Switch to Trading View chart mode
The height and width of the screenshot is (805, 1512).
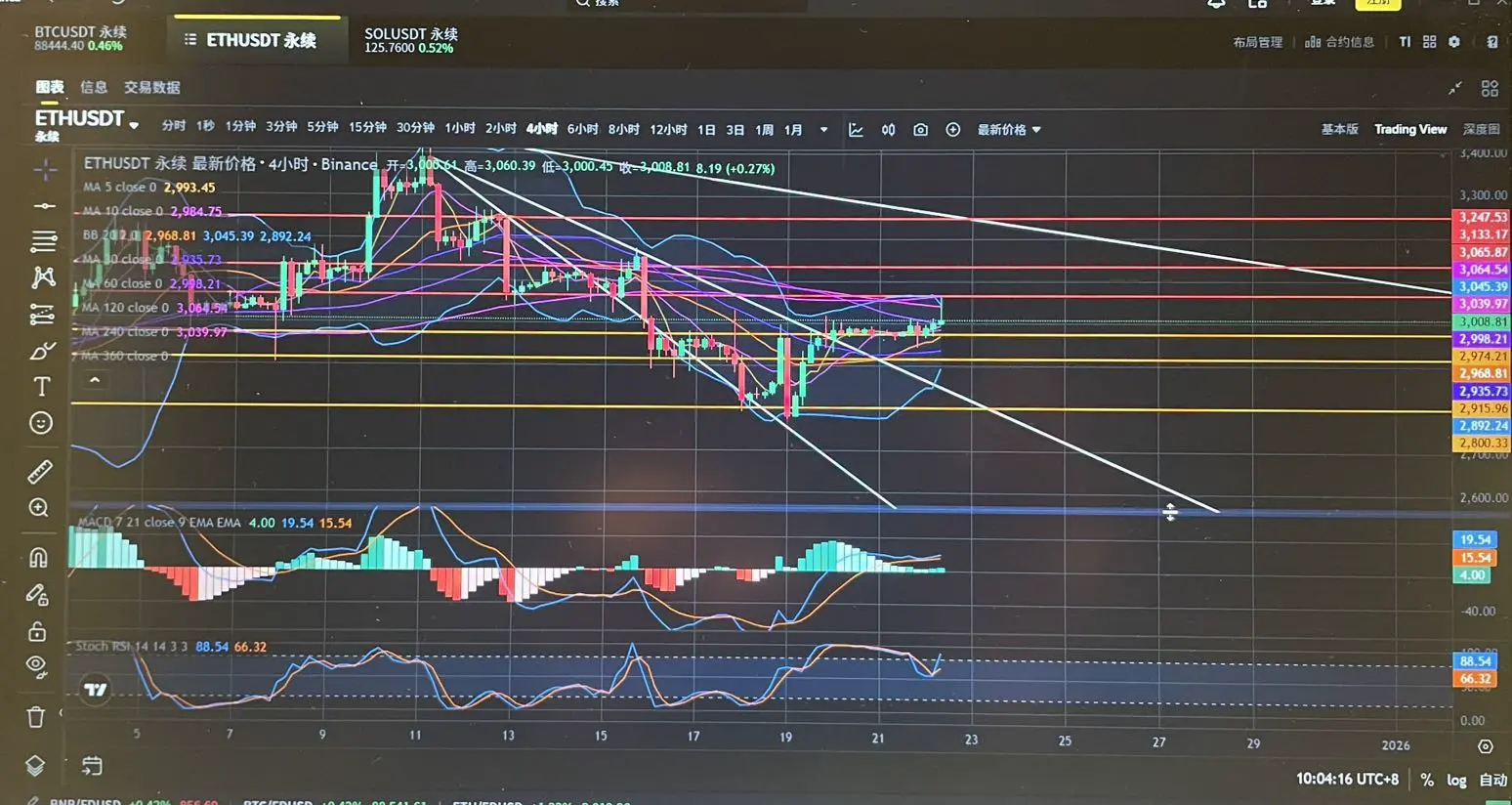coord(1410,129)
